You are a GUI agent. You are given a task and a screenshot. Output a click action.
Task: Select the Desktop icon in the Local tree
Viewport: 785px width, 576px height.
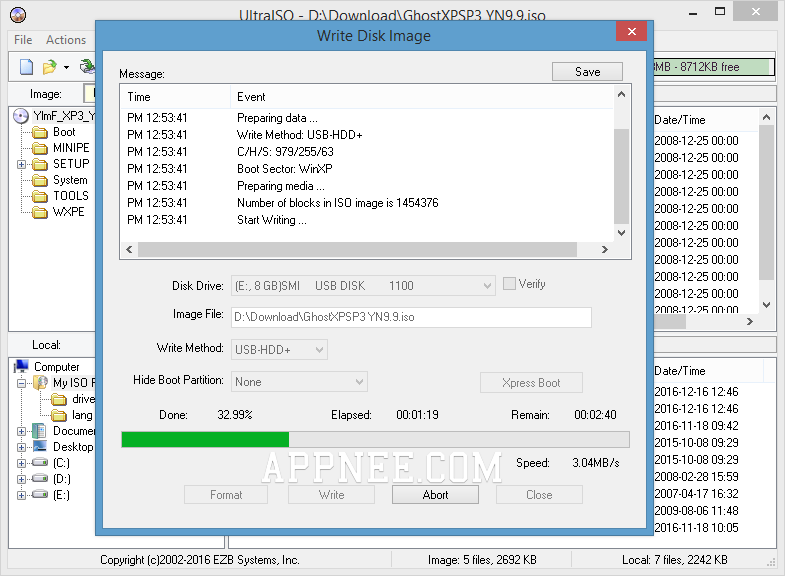coord(40,447)
